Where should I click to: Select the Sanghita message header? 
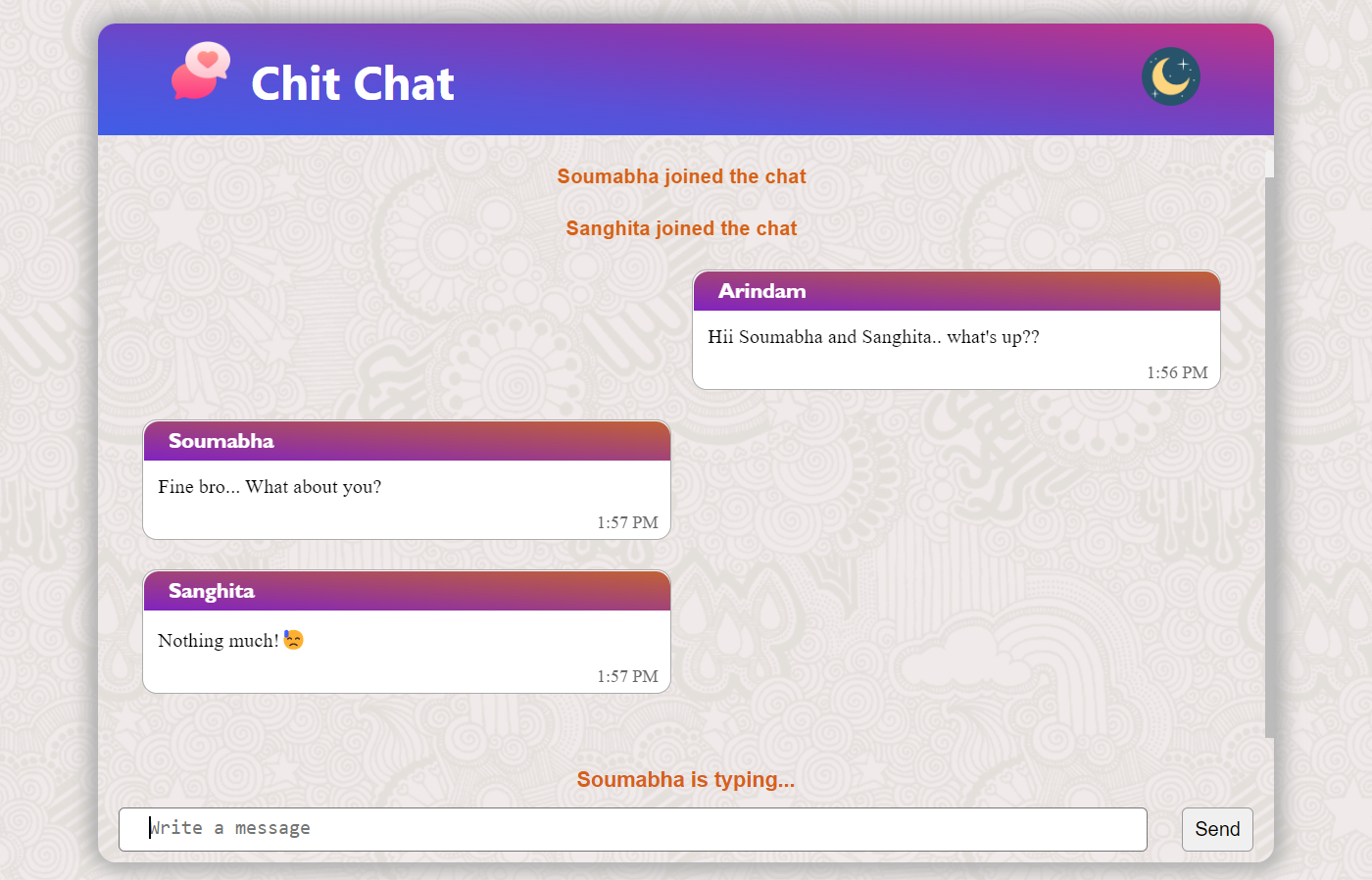(x=407, y=591)
